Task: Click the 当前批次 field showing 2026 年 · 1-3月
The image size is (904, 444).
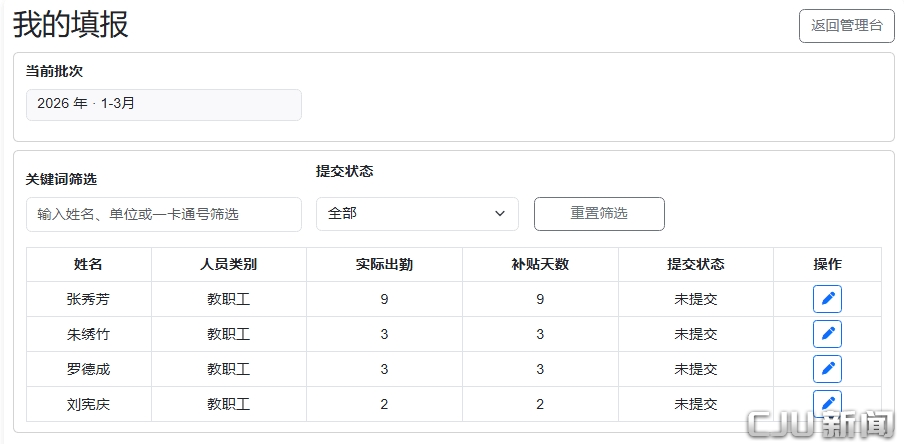Action: pyautogui.click(x=164, y=104)
